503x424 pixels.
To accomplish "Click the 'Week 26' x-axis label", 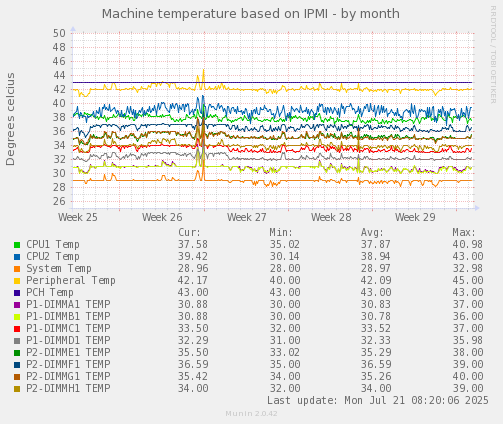I will coord(162,217).
